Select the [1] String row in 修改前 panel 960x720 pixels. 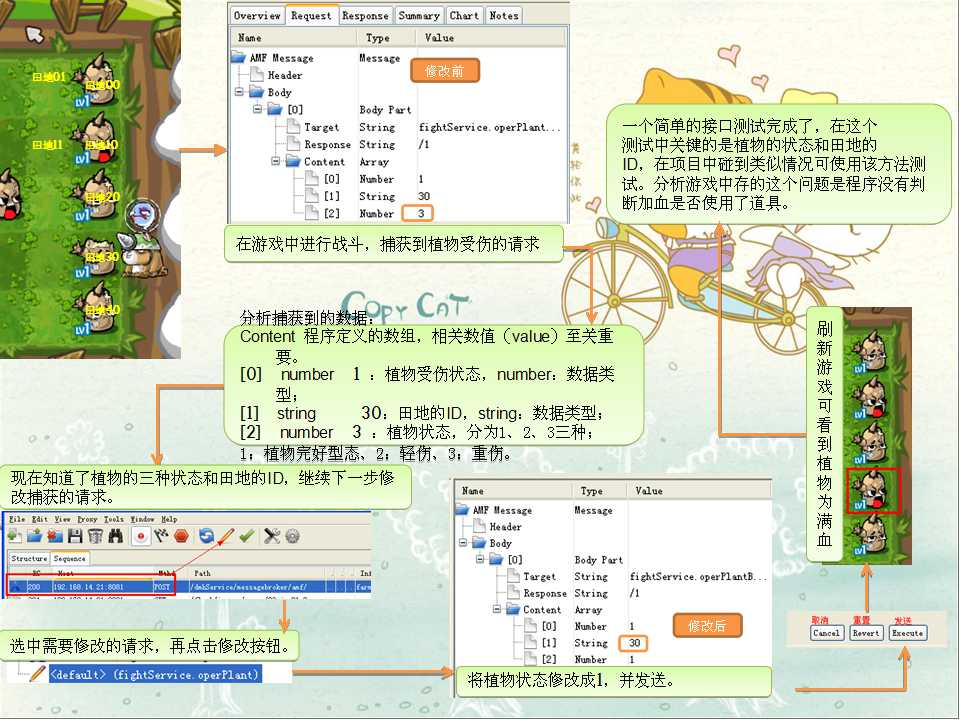coord(398,196)
